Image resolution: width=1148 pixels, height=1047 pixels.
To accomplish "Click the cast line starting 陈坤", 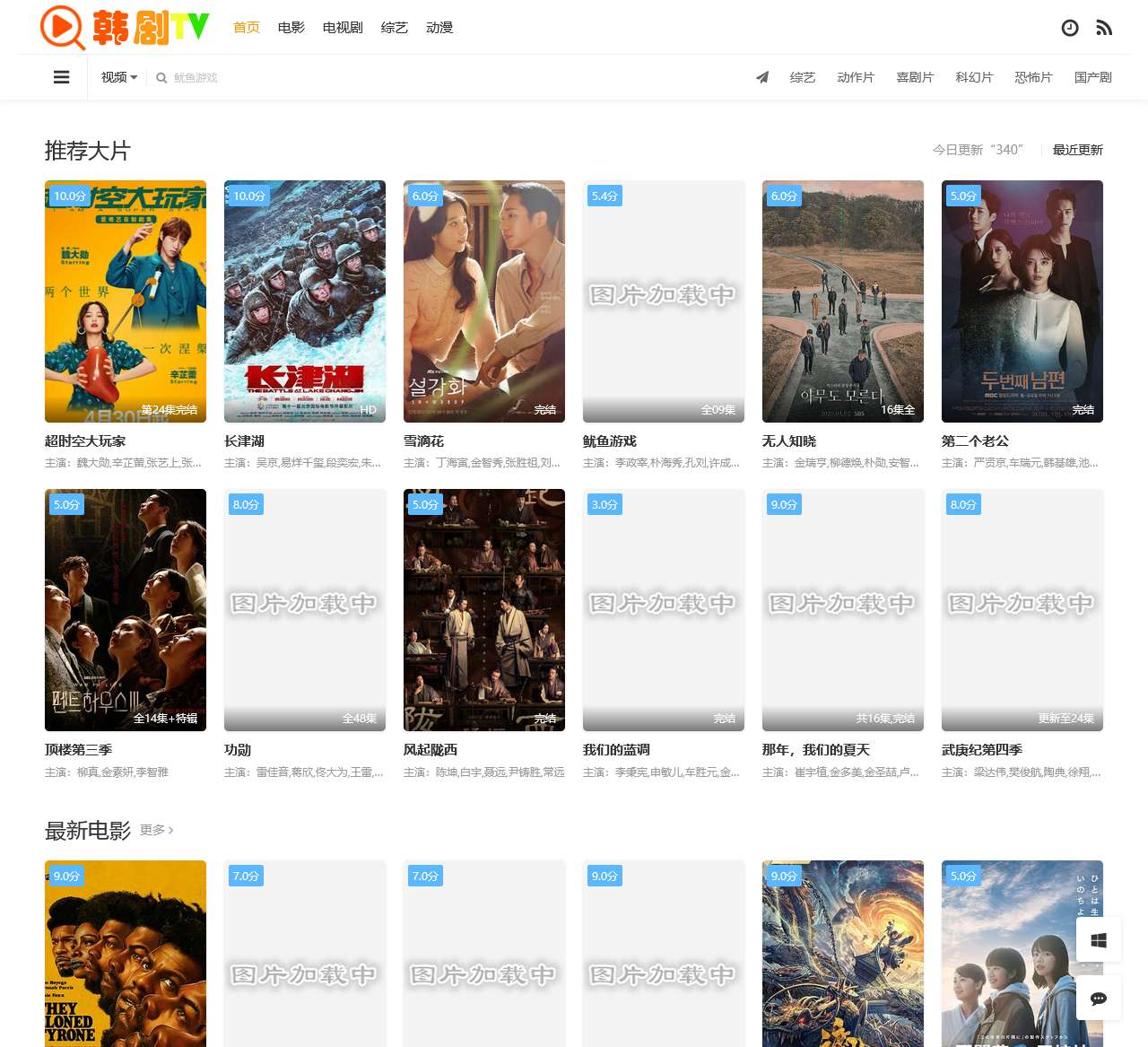I will tap(484, 772).
